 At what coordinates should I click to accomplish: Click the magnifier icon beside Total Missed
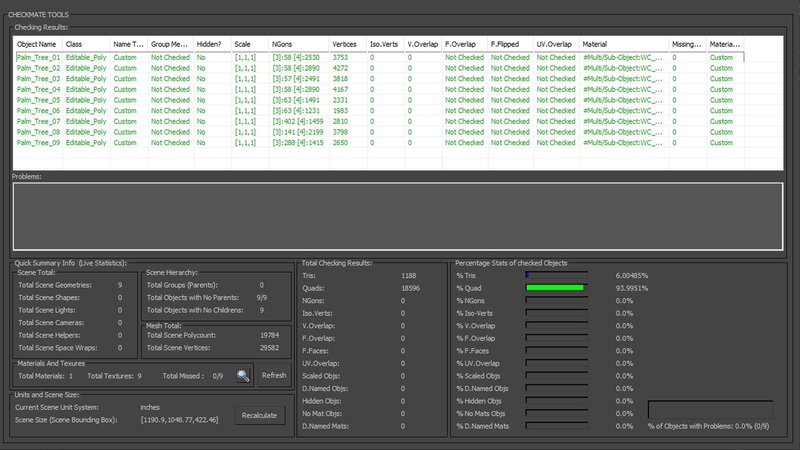(x=243, y=375)
